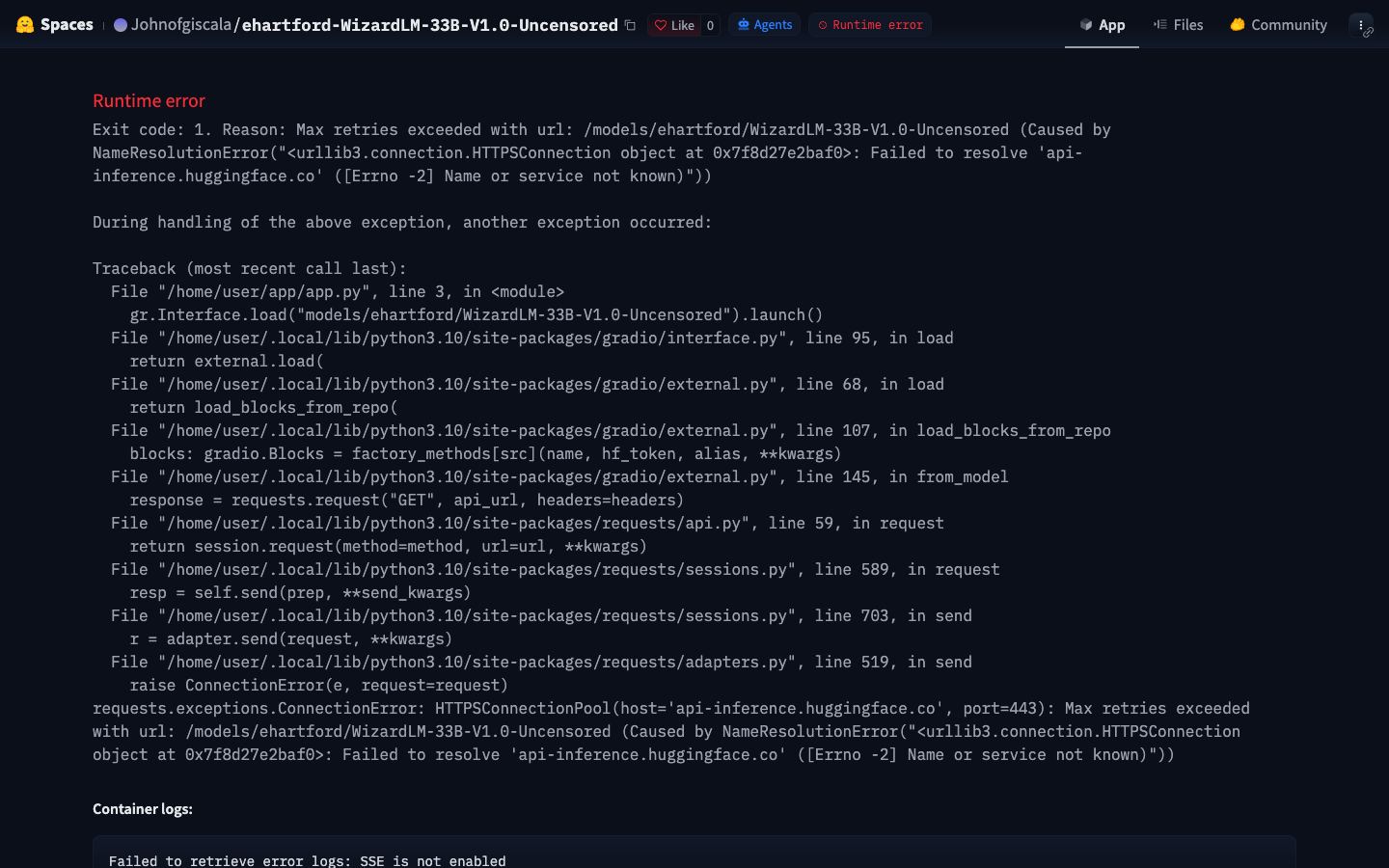Viewport: 1389px width, 868px height.
Task: Click the 'r = adapter.send(request, **kwargs)' line
Action: (x=290, y=638)
